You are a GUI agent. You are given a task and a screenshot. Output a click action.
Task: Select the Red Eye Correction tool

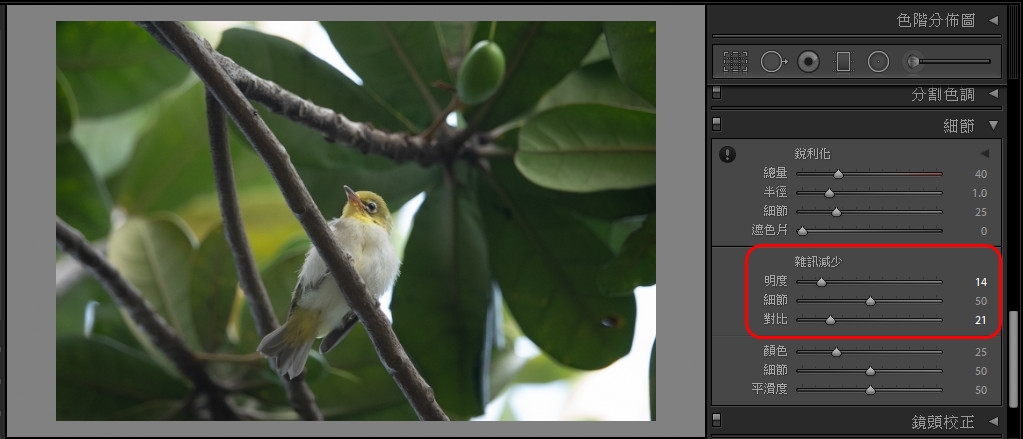click(x=808, y=62)
